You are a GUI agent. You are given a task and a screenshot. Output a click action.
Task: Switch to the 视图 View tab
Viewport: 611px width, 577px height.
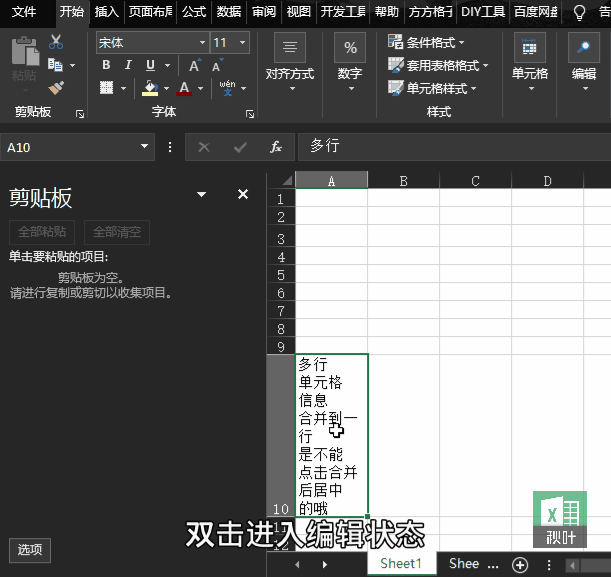pos(299,12)
